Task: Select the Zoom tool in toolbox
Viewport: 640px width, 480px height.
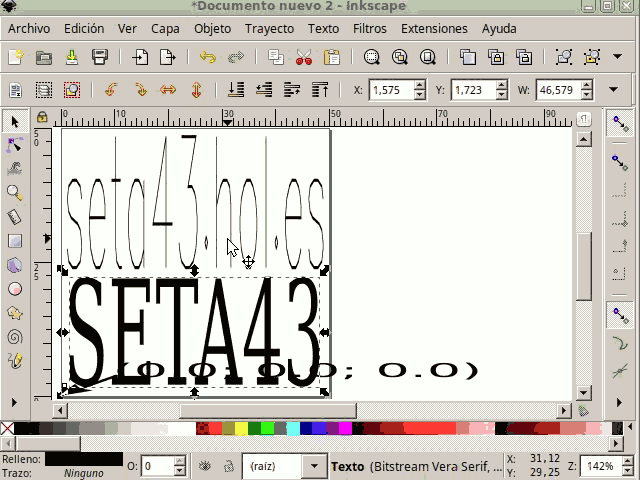Action: pyautogui.click(x=14, y=193)
